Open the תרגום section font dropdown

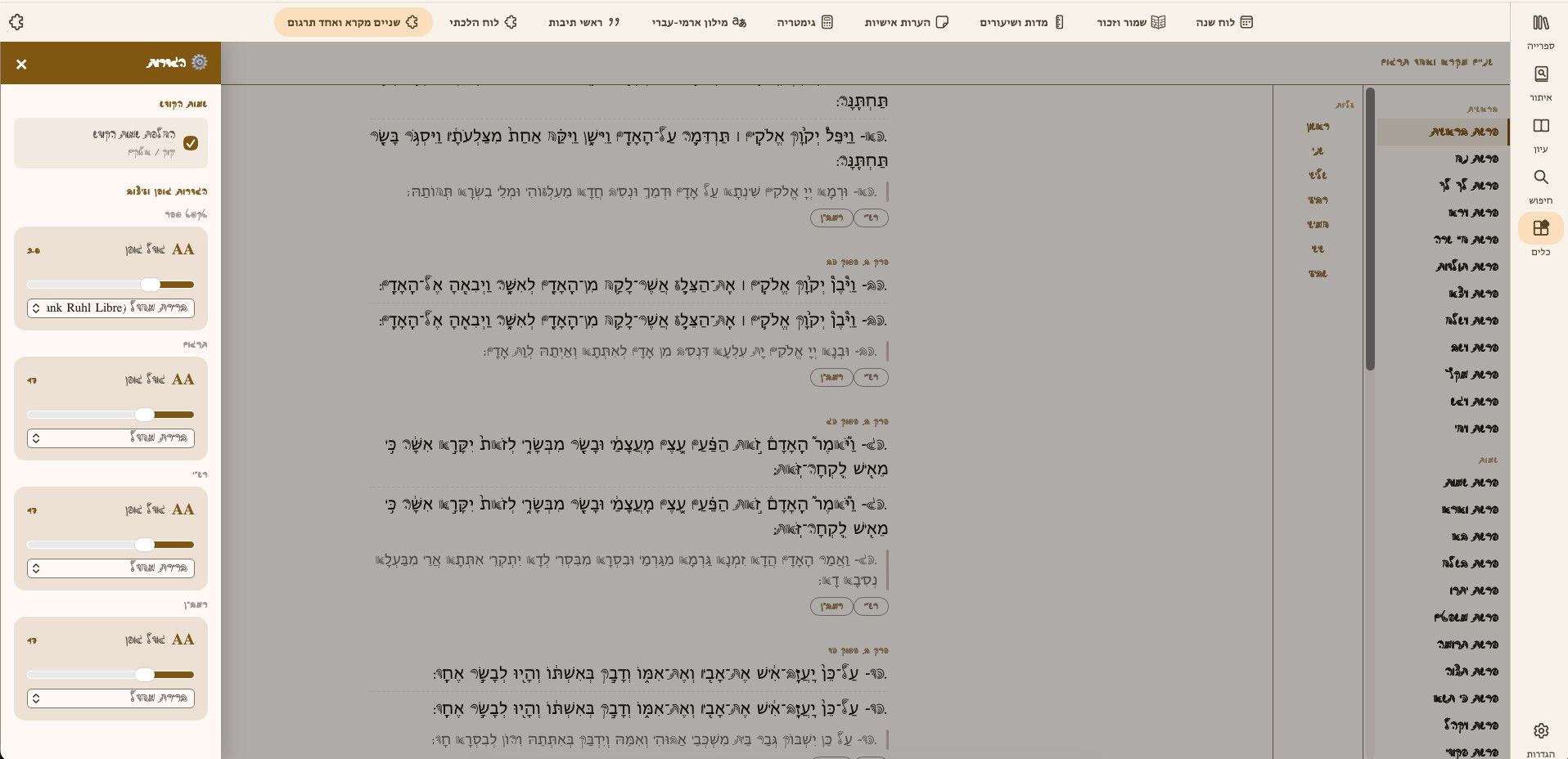[110, 438]
